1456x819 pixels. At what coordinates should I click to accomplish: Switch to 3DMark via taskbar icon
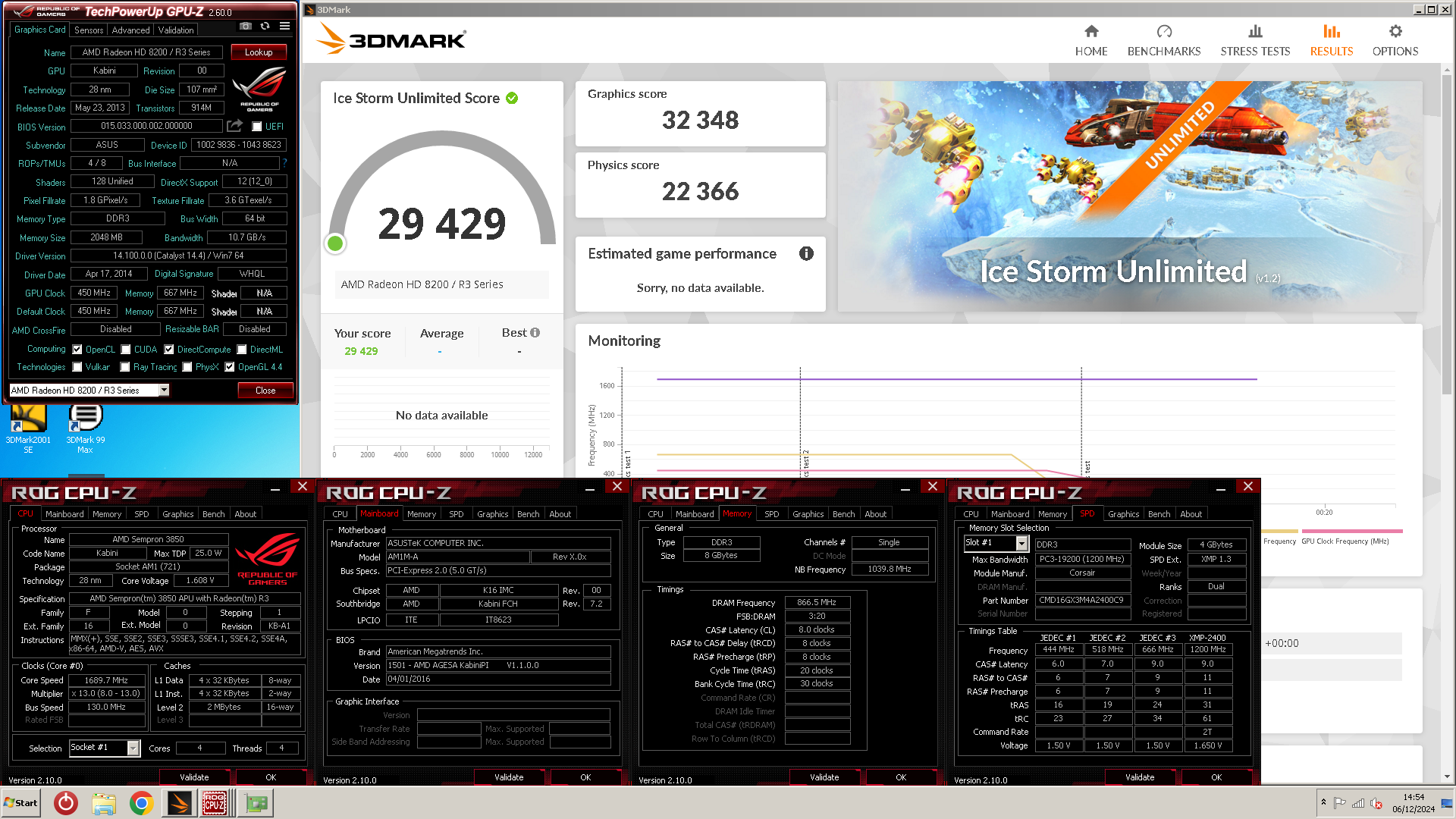[x=180, y=803]
